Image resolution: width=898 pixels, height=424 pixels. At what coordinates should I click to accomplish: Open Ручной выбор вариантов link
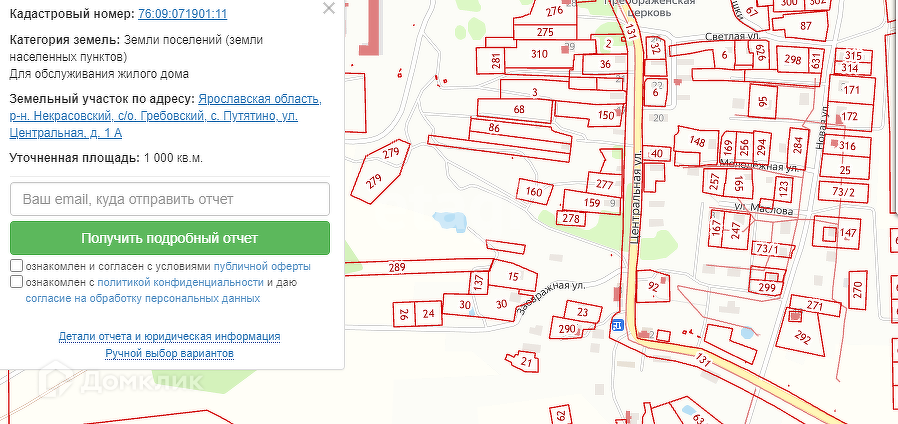coord(170,353)
